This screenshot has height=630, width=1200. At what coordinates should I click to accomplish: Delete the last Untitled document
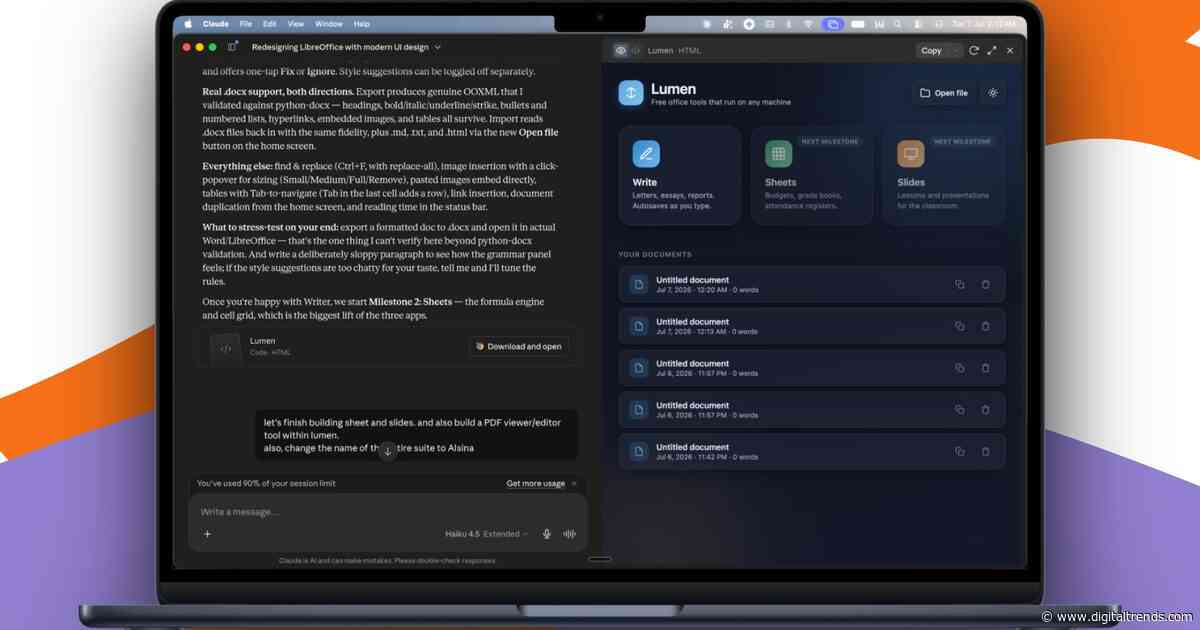[x=985, y=452]
